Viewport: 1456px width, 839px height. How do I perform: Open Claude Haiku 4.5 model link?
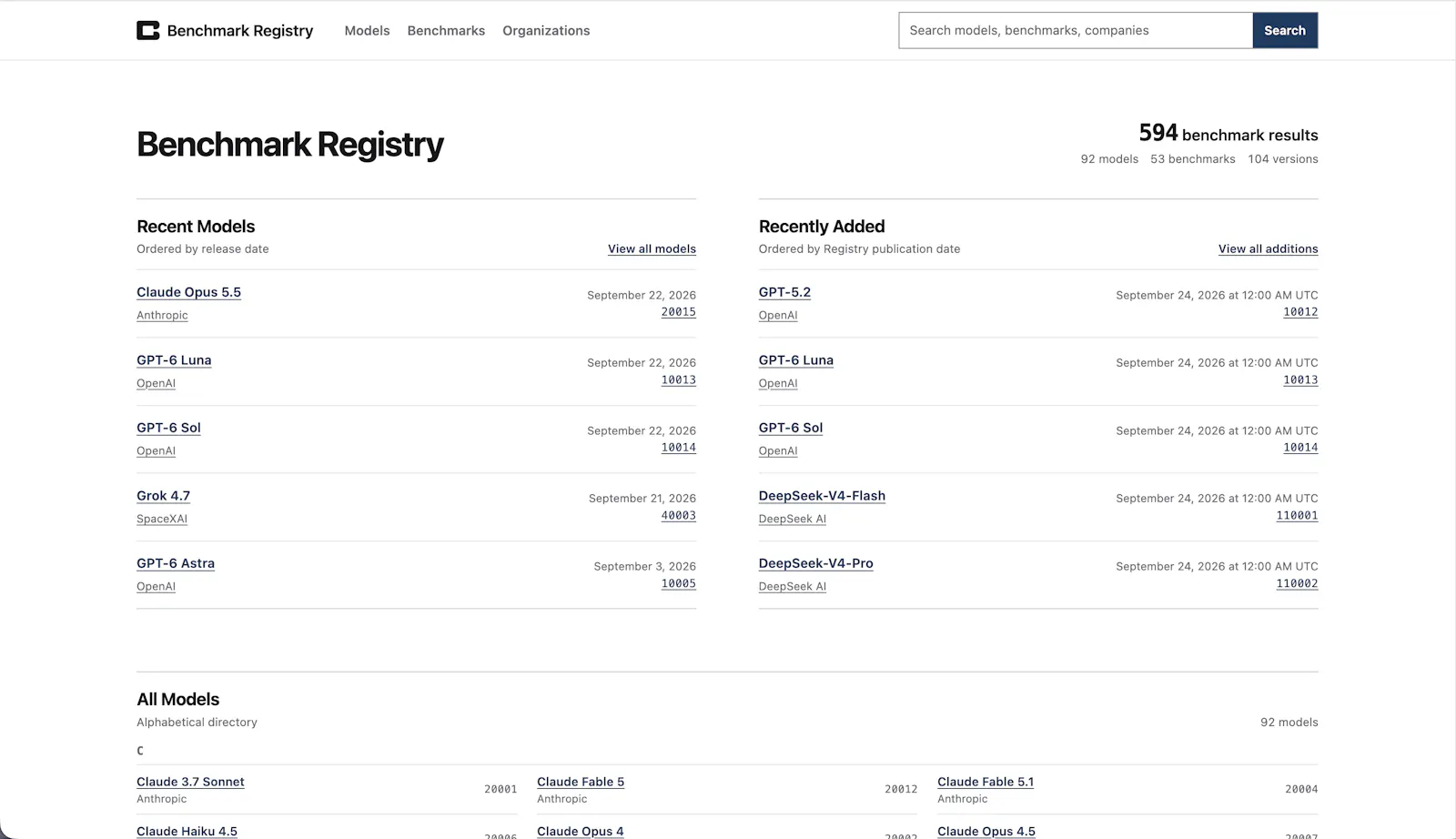point(187,831)
